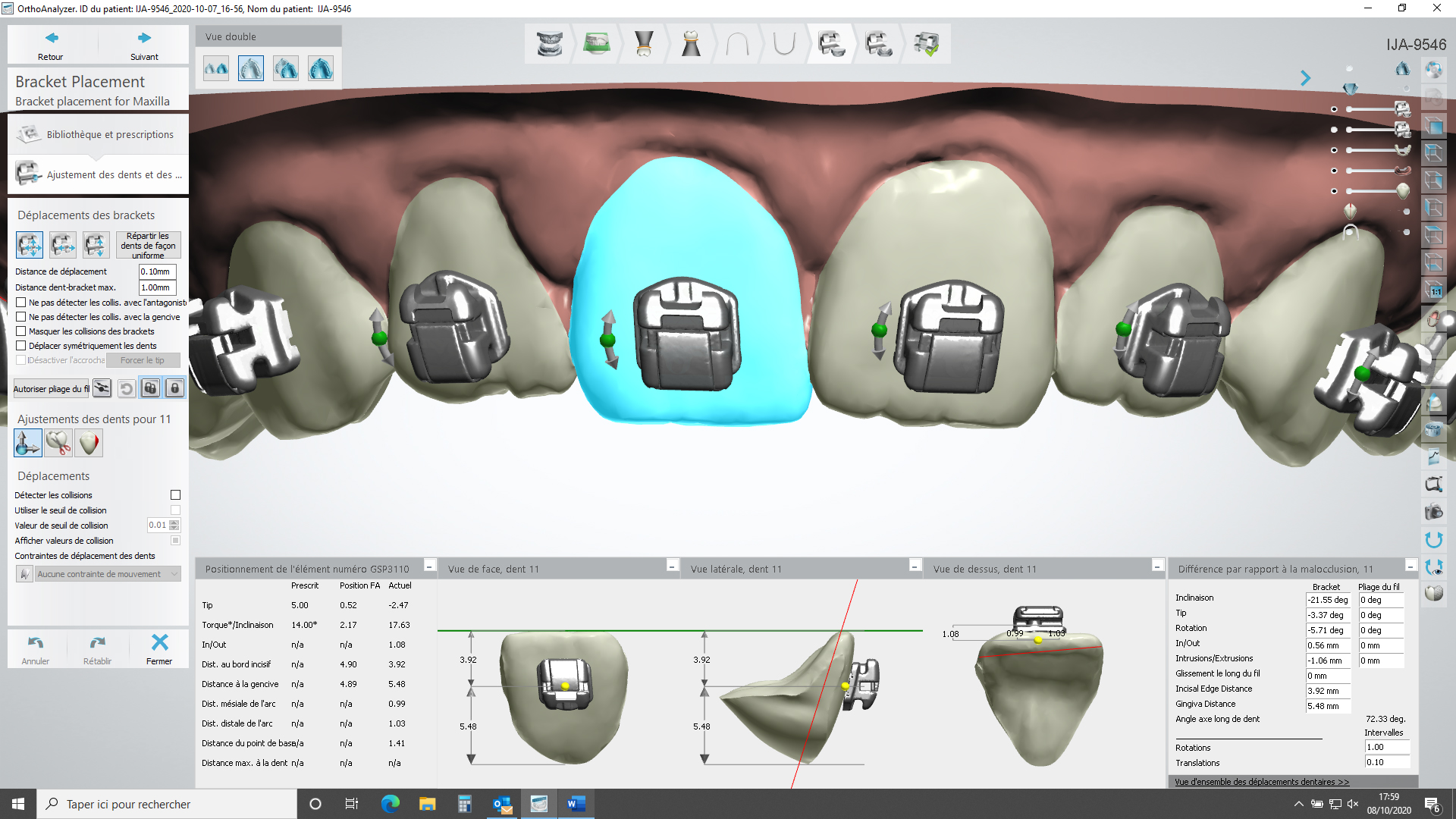Check Déplacer symétriquement les dents
Screen dimensions: 1456x819
(21, 346)
